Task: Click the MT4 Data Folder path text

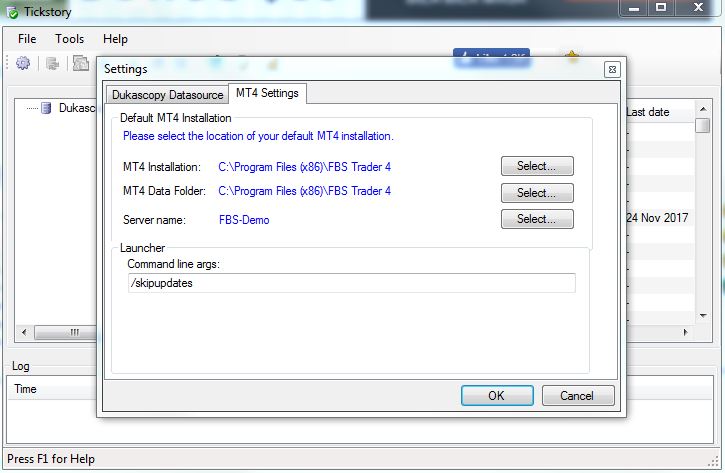Action: tap(305, 191)
